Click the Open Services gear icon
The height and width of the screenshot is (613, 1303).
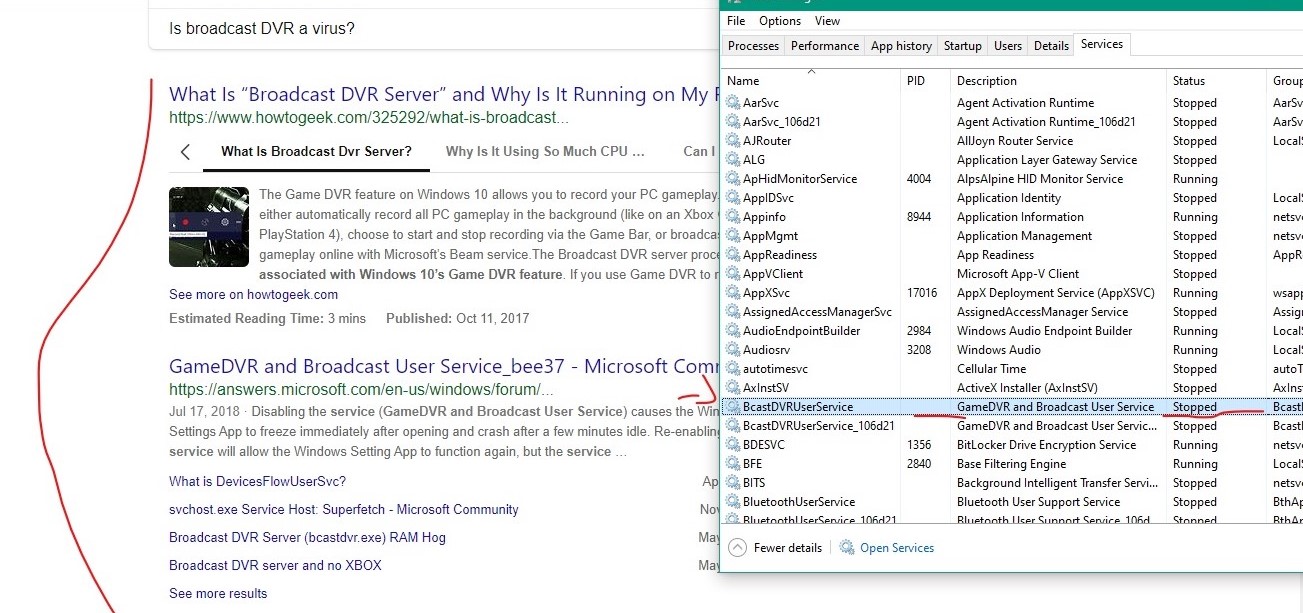pos(847,548)
